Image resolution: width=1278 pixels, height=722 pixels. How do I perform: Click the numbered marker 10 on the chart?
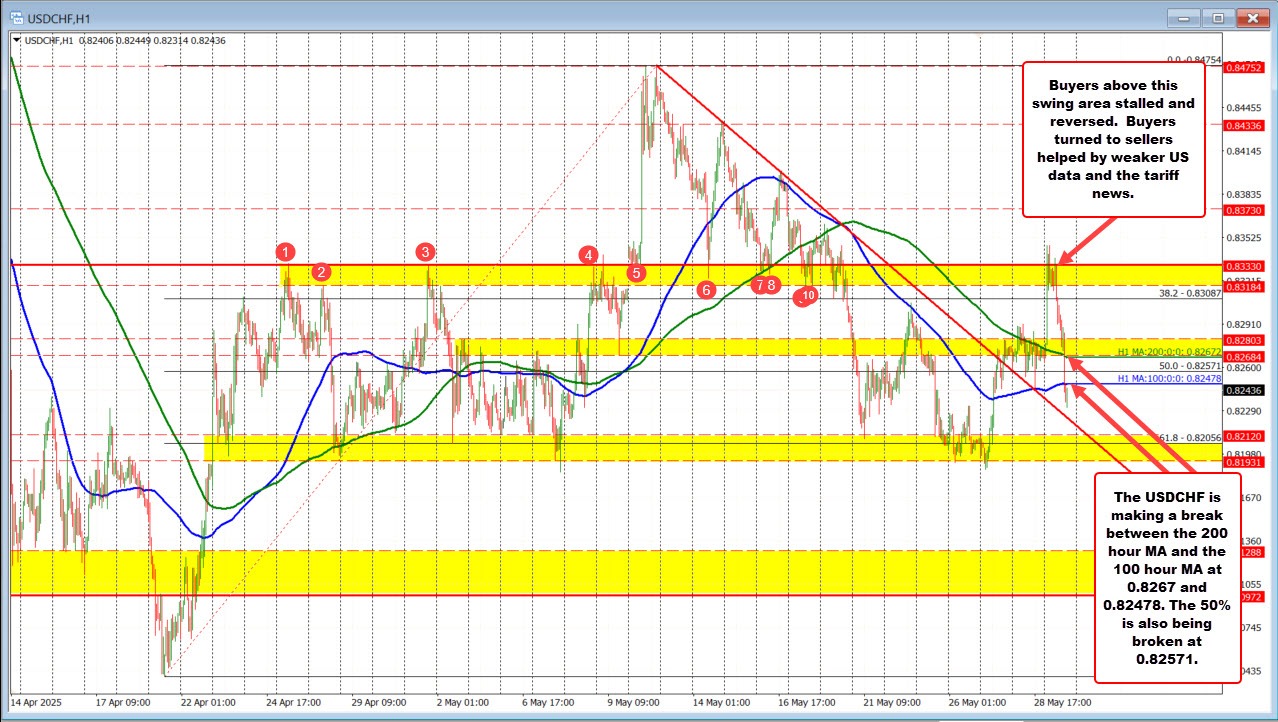coord(805,295)
